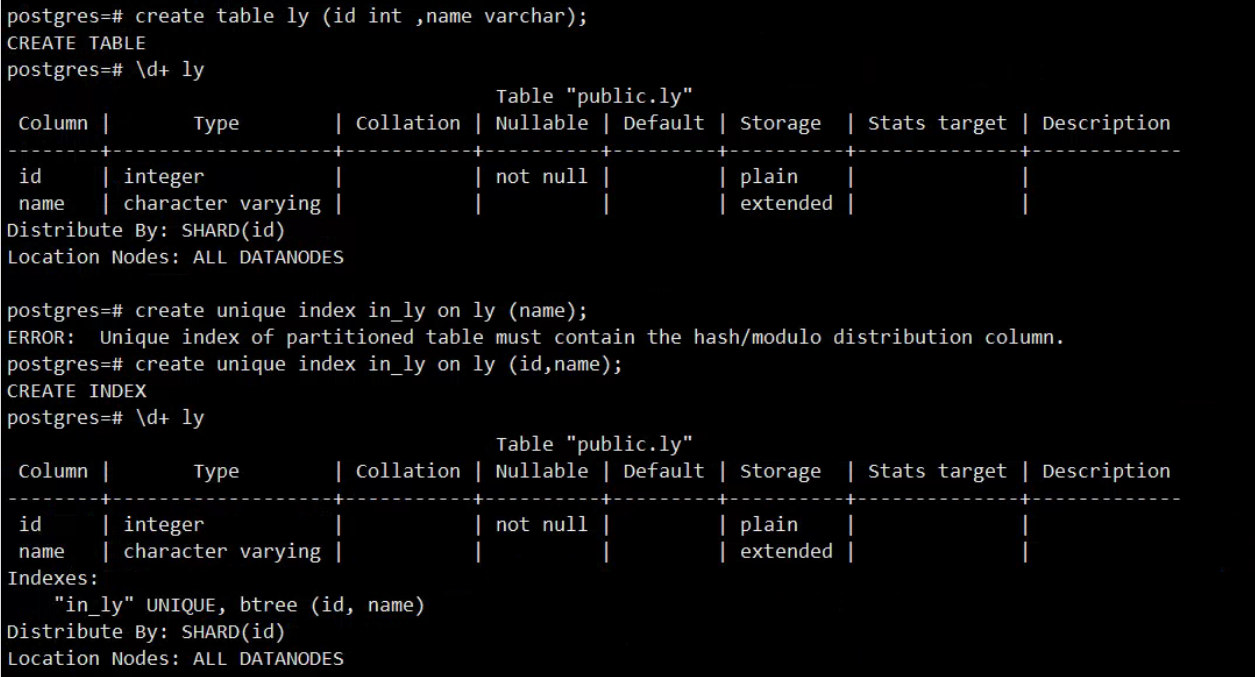The width and height of the screenshot is (1255, 677).
Task: Click the first Stats target header
Action: [937, 123]
